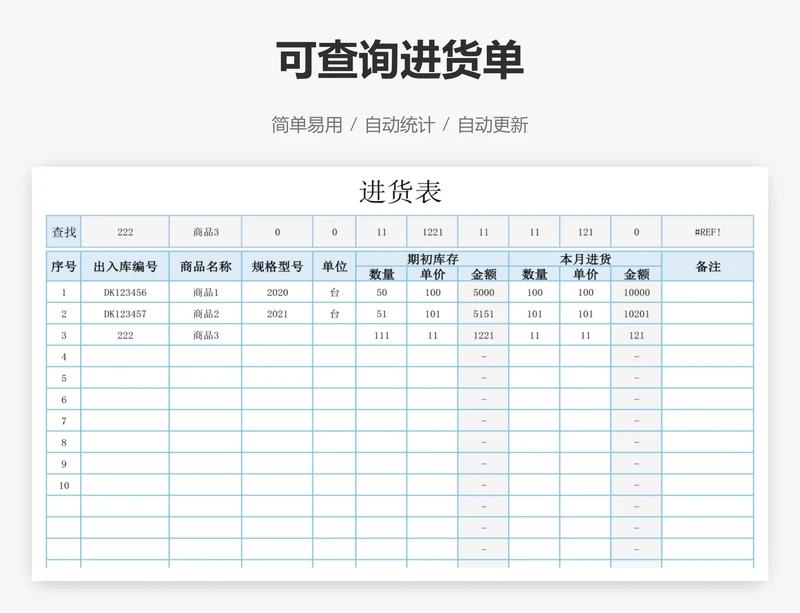Select the 50 quantity cell in row 1

pyautogui.click(x=381, y=292)
